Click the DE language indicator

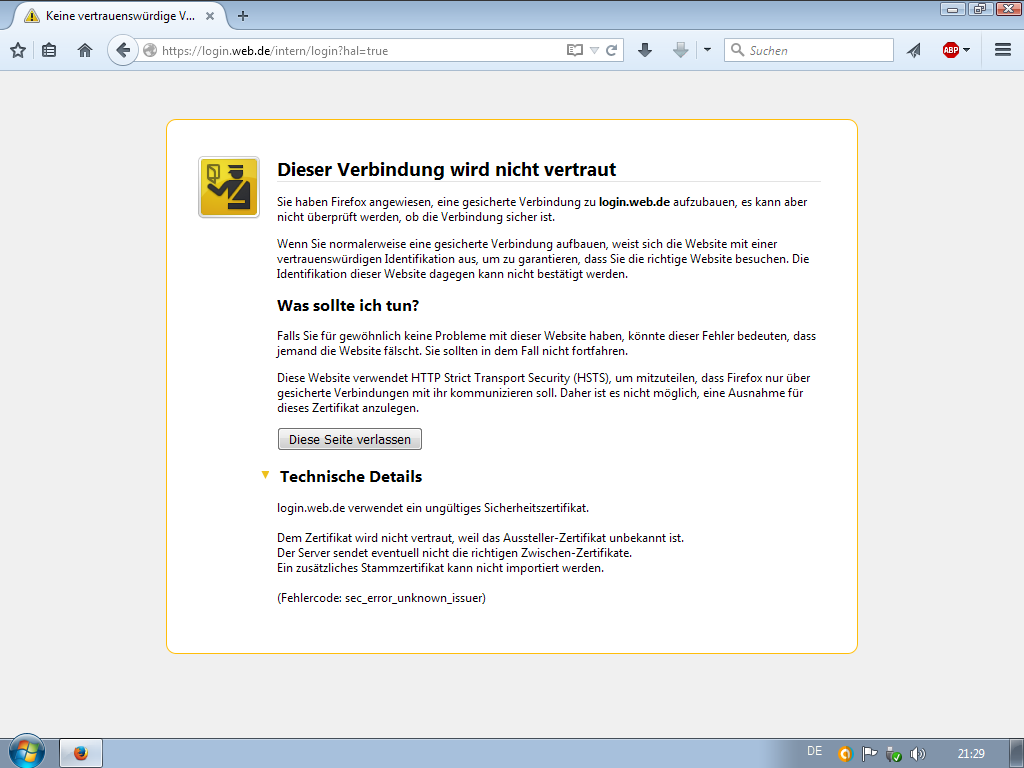click(x=814, y=751)
